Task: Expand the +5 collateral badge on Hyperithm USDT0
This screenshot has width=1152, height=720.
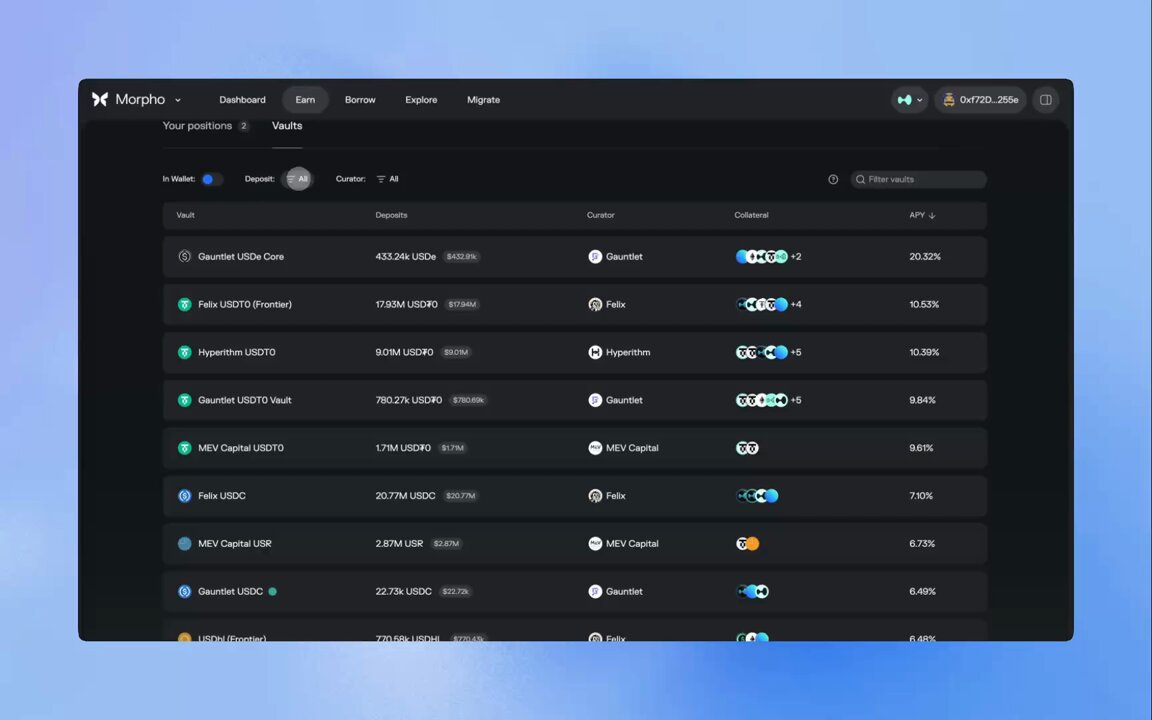Action: tap(795, 352)
